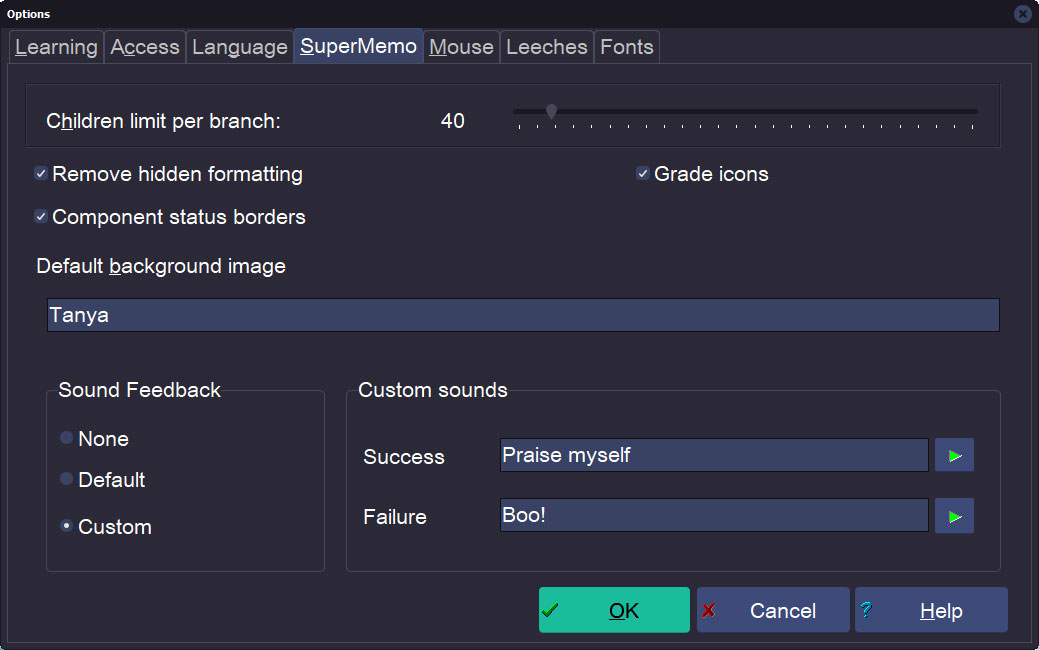Open the Fonts tab

pos(627,47)
